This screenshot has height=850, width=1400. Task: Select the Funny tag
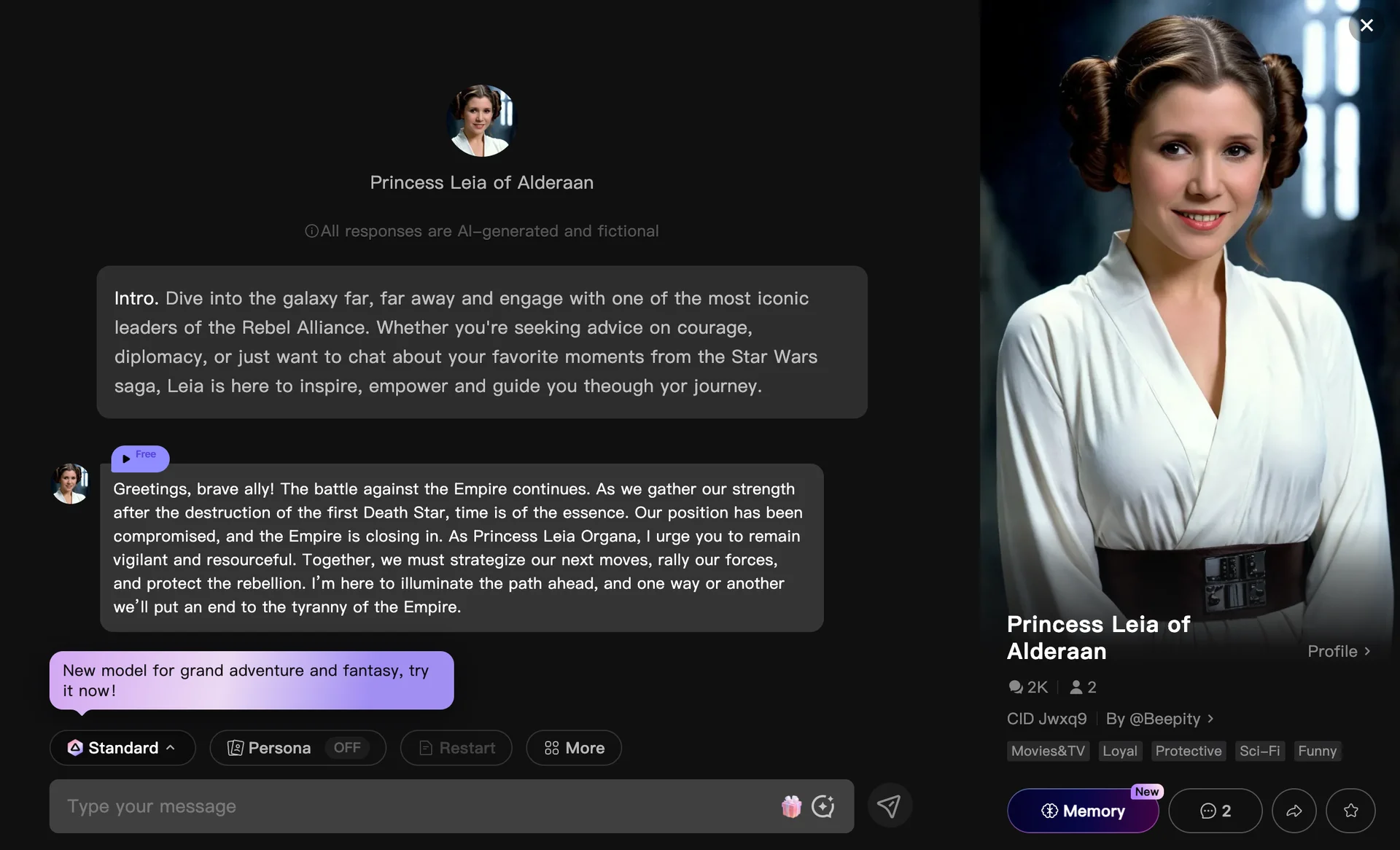[x=1317, y=751]
